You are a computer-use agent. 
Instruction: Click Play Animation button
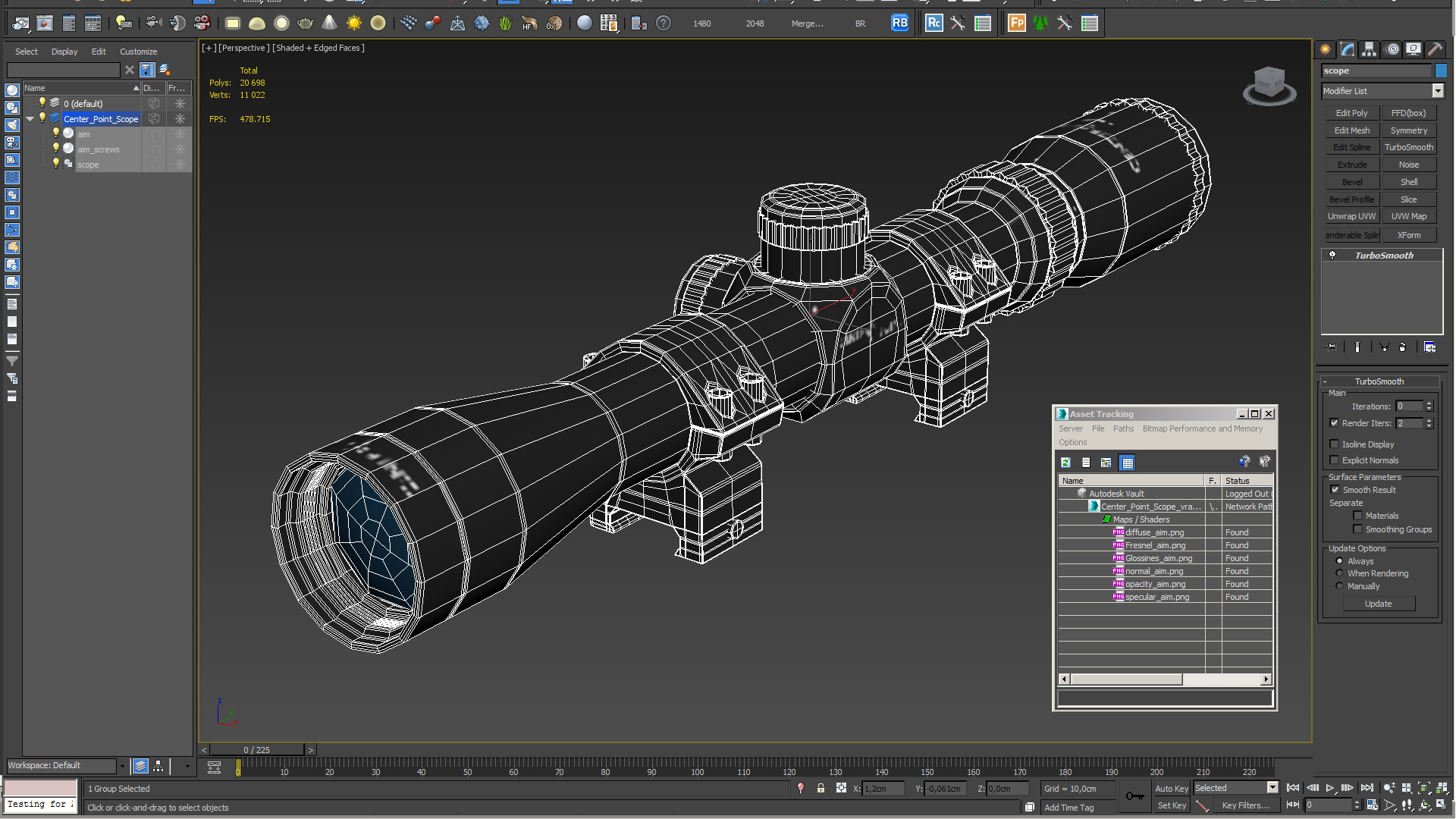(x=1330, y=789)
